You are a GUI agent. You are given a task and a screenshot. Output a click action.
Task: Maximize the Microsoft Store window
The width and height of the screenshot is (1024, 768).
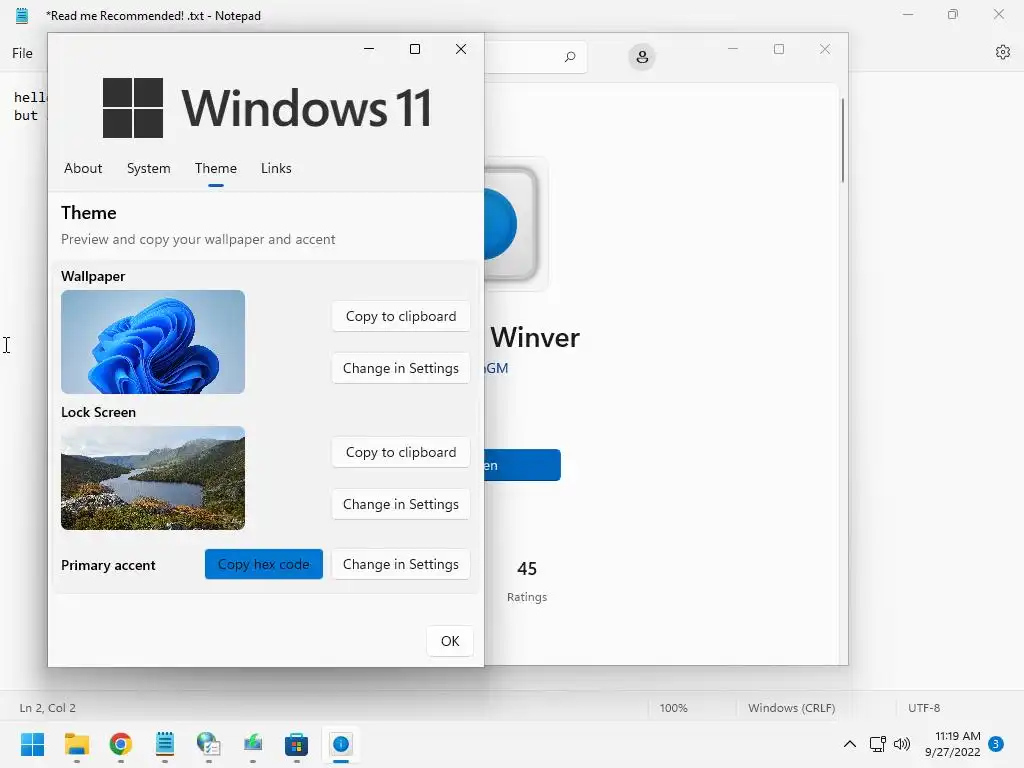[778, 49]
